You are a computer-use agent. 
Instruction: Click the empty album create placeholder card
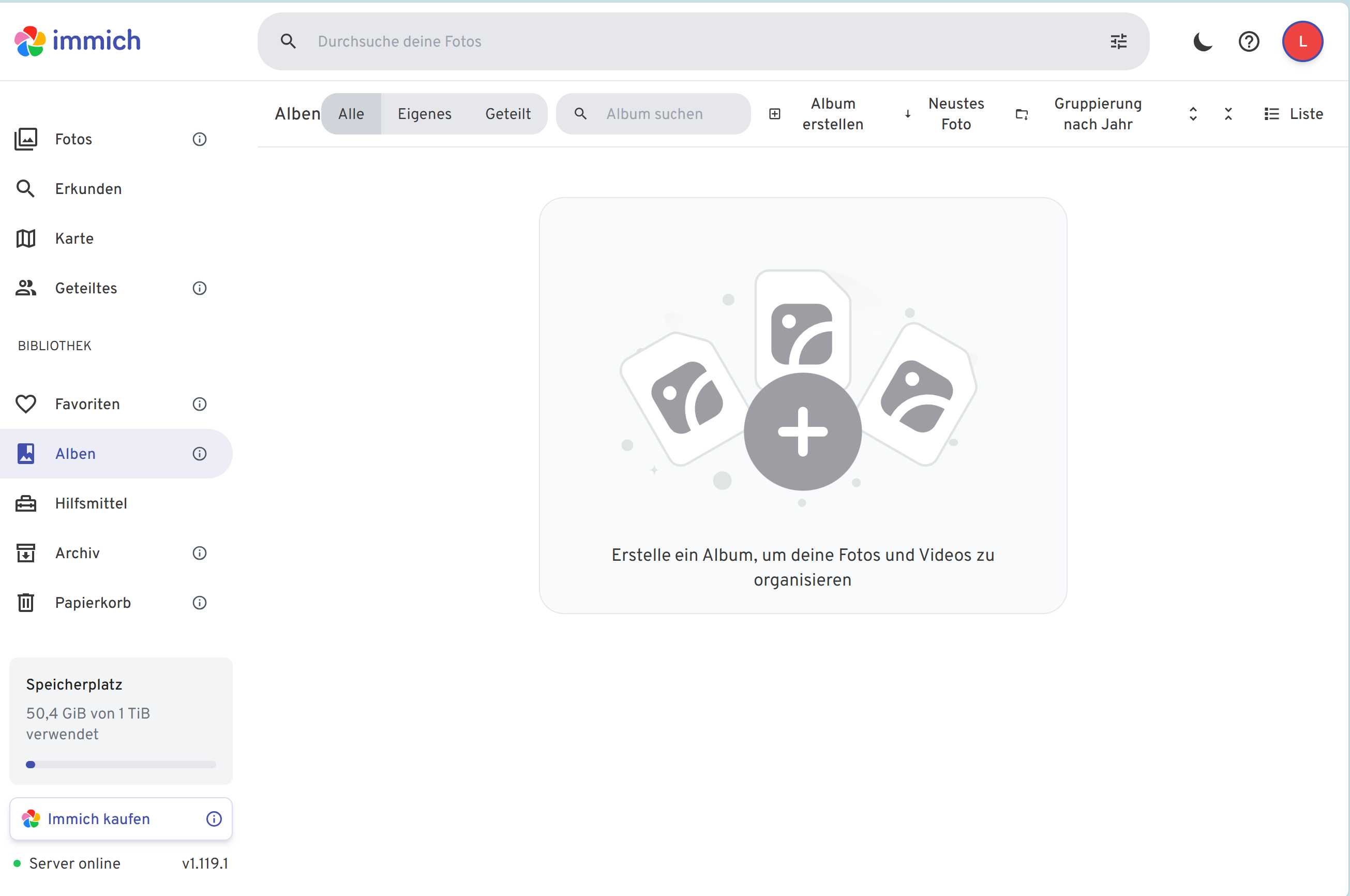point(803,406)
